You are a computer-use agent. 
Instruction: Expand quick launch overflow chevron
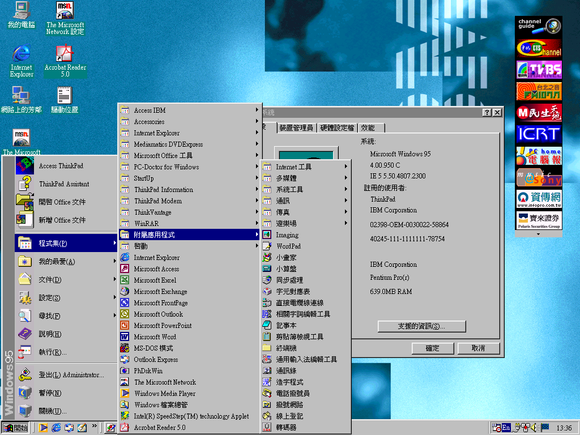point(94,426)
